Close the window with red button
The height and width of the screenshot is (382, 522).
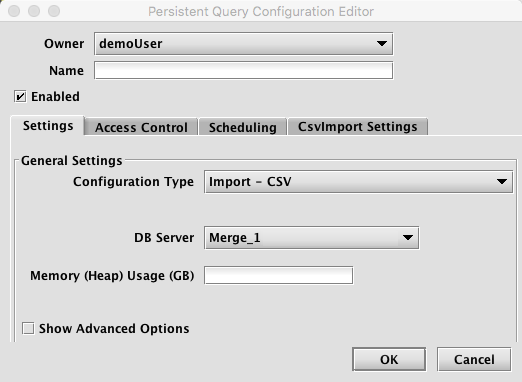(14, 11)
